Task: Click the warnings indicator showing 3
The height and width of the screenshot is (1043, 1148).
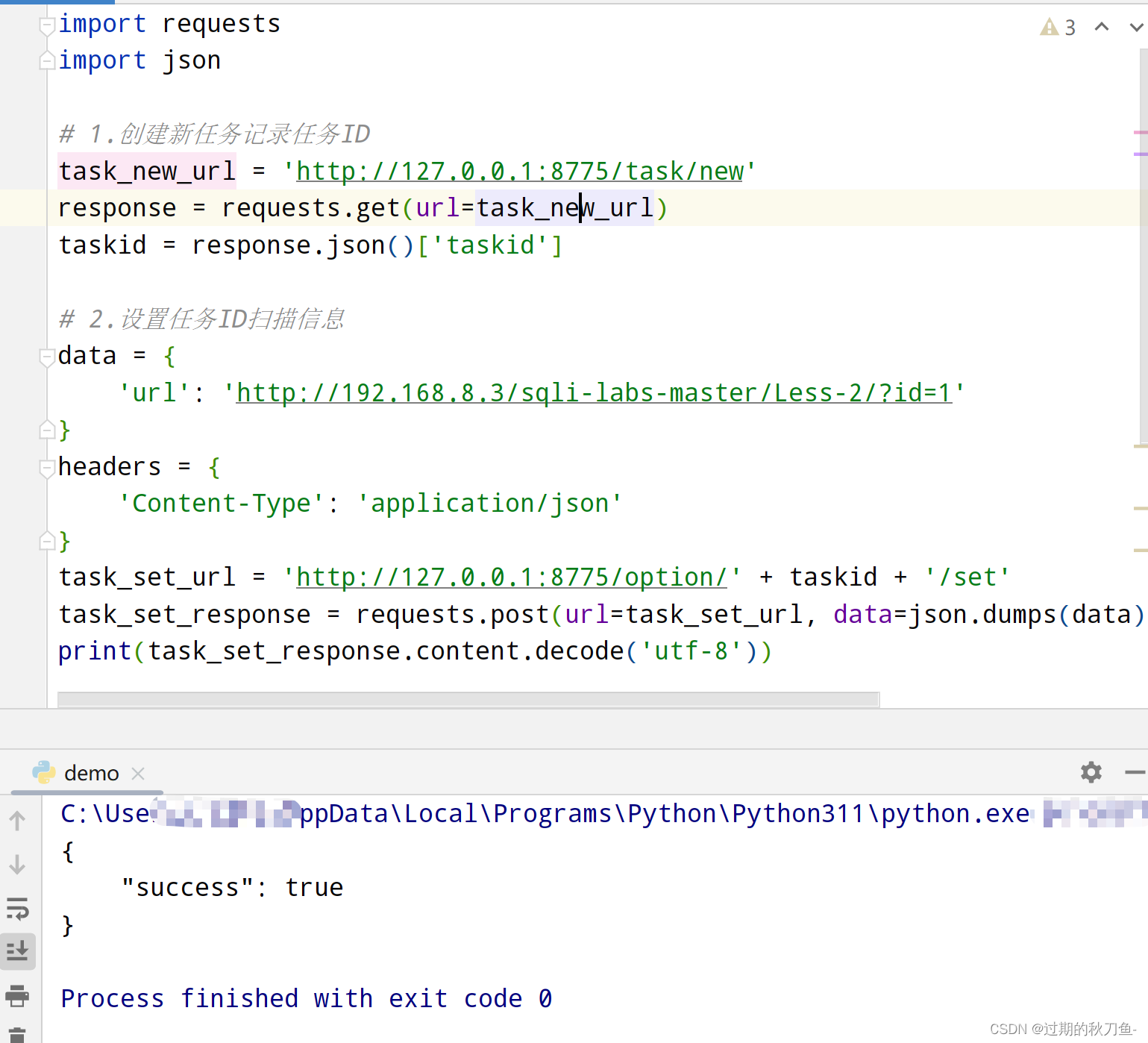Action: tap(1058, 28)
